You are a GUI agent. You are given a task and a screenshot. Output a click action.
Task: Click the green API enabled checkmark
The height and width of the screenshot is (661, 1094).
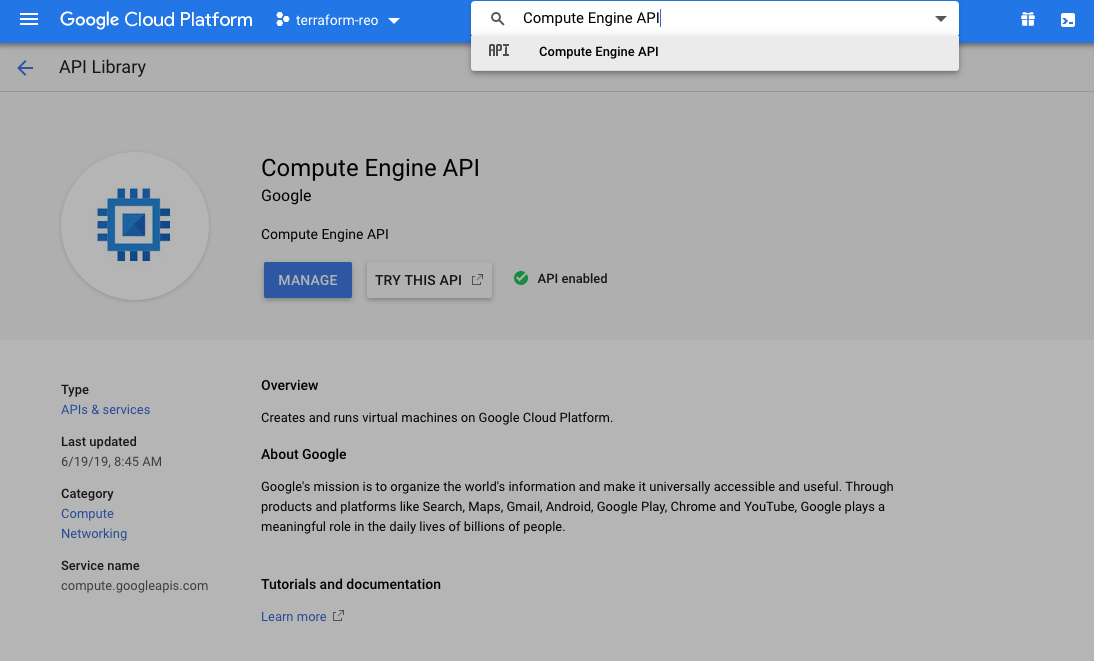(x=521, y=278)
